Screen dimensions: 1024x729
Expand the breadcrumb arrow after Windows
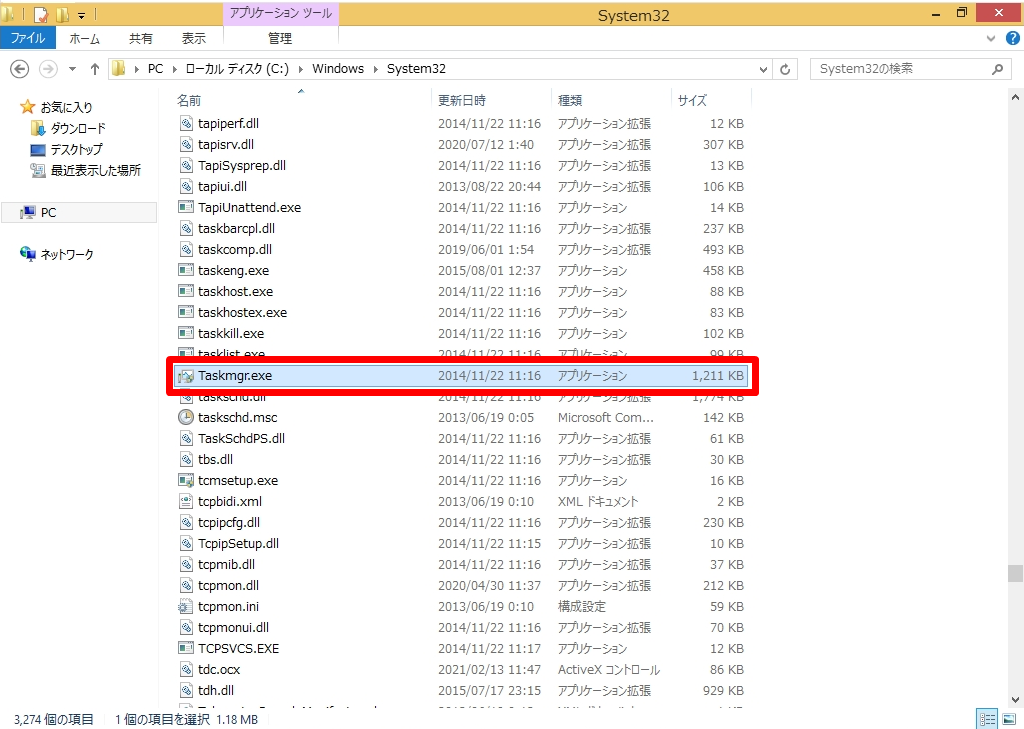click(x=376, y=69)
